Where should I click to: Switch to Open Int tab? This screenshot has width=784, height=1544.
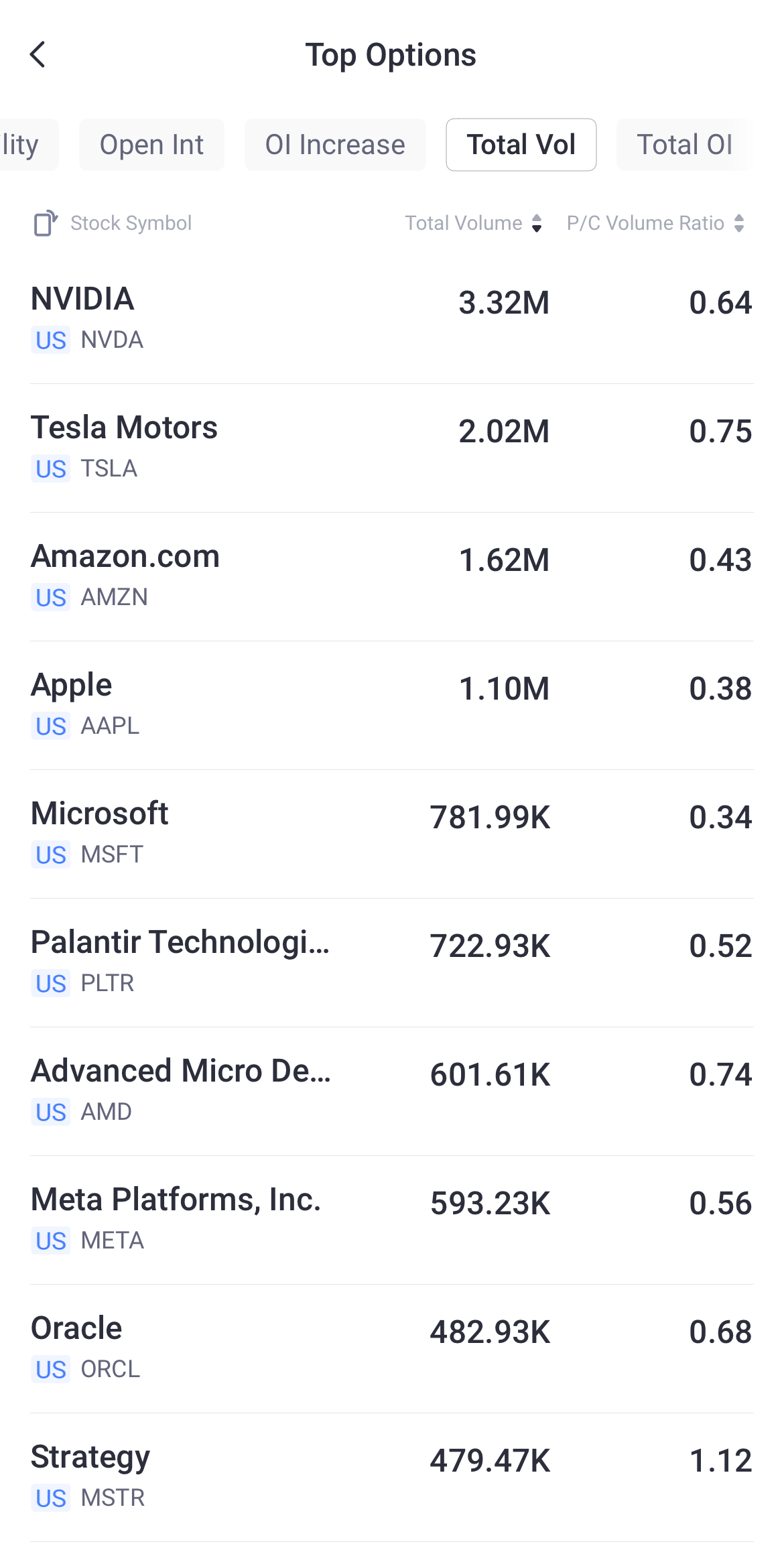pos(151,145)
